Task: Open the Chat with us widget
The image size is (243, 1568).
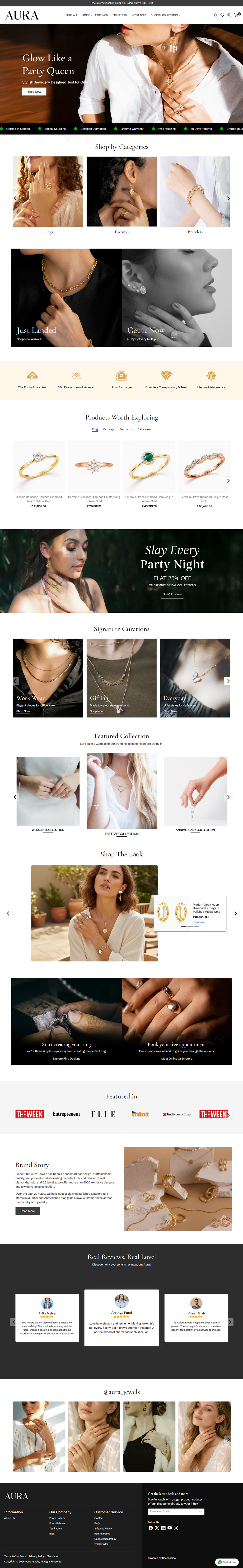Action: [227, 1561]
